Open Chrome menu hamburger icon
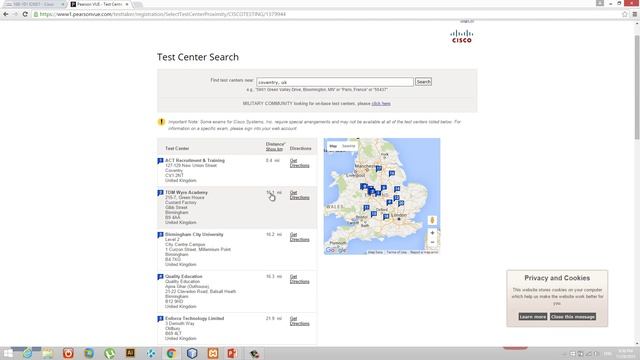This screenshot has height=360, width=640. (x=635, y=14)
